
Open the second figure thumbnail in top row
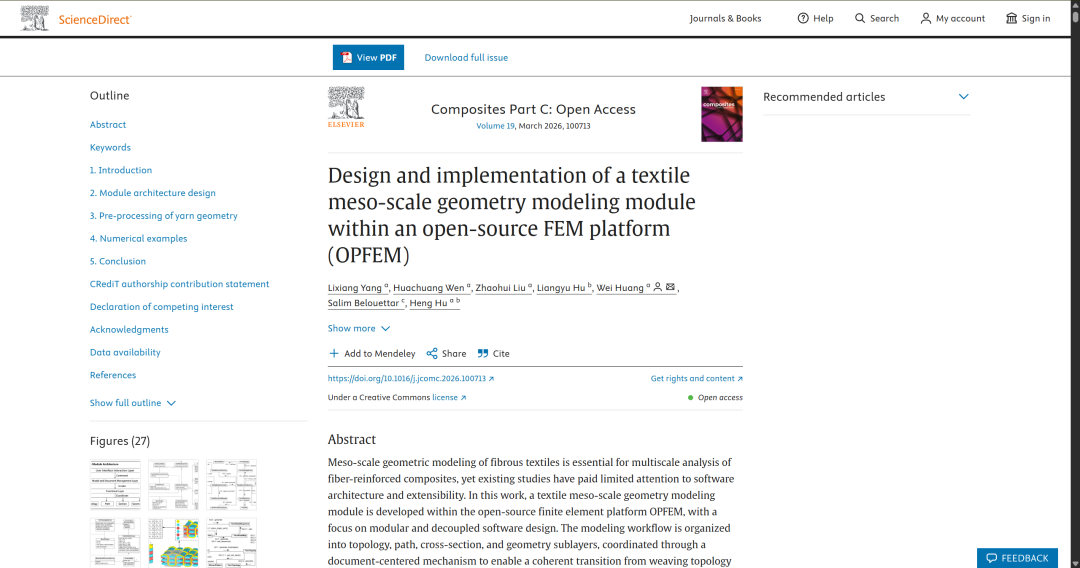[174, 485]
